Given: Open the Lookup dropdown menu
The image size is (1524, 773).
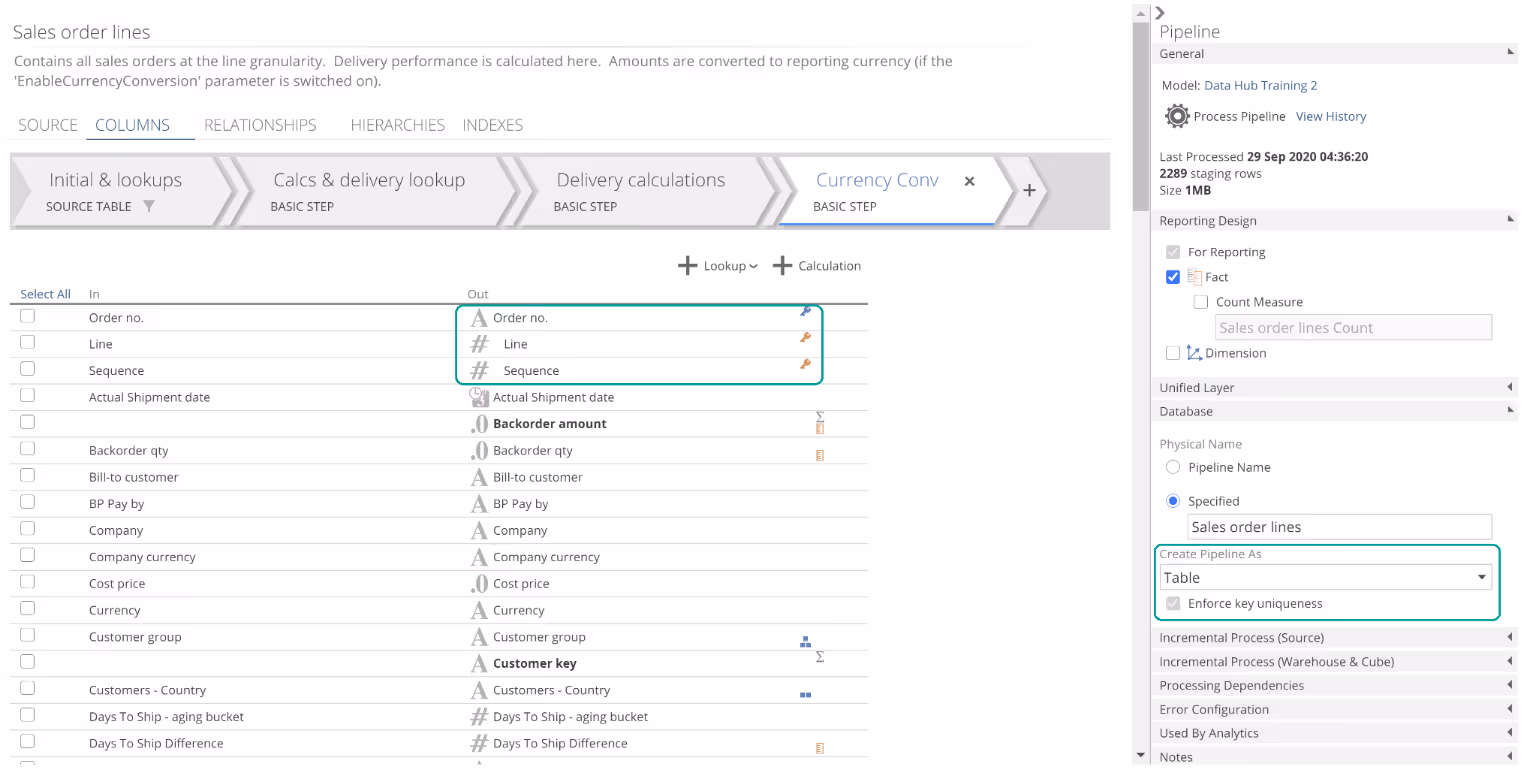Looking at the screenshot, I should (x=718, y=266).
